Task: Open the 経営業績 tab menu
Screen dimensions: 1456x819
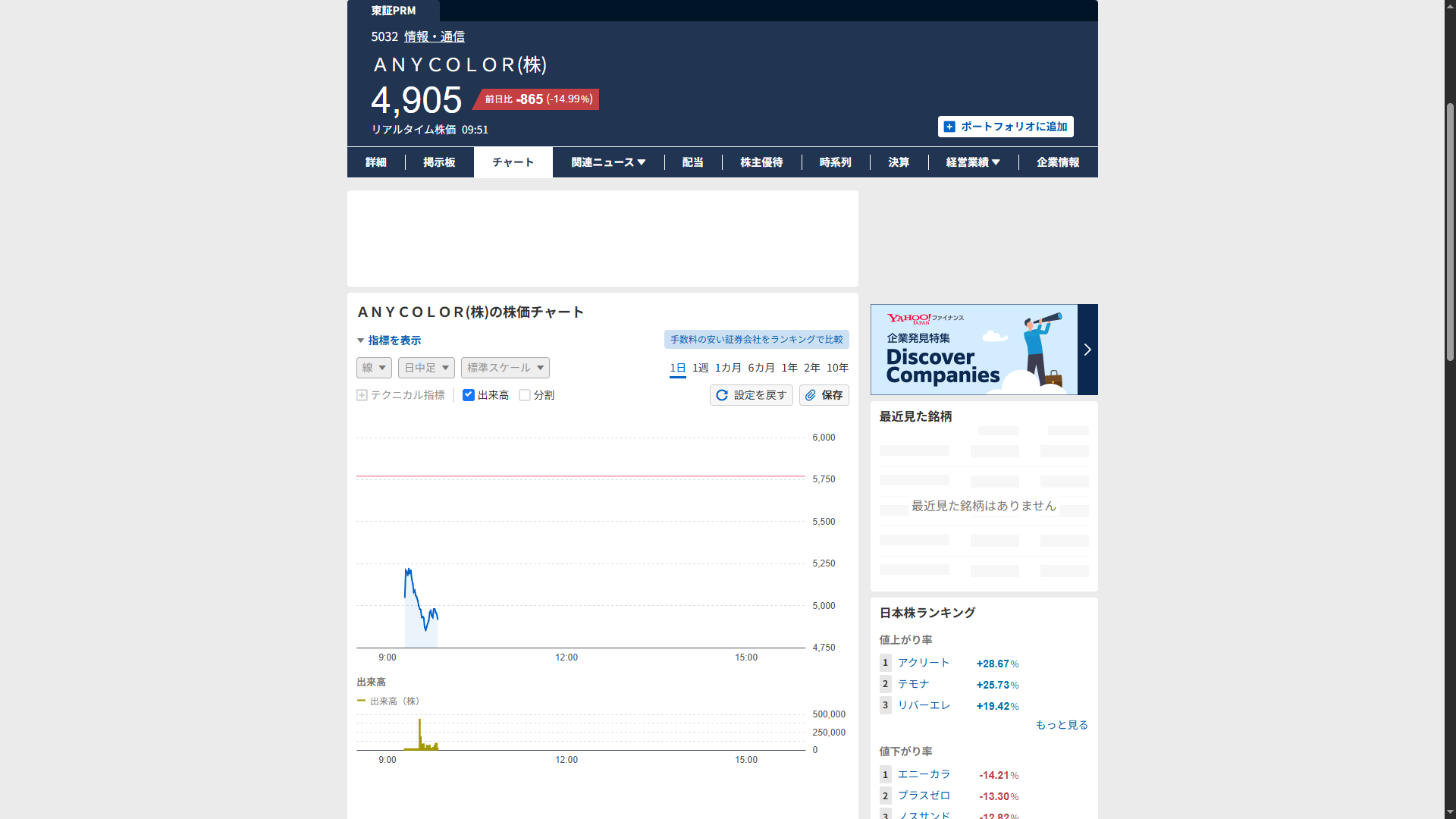Action: [973, 162]
